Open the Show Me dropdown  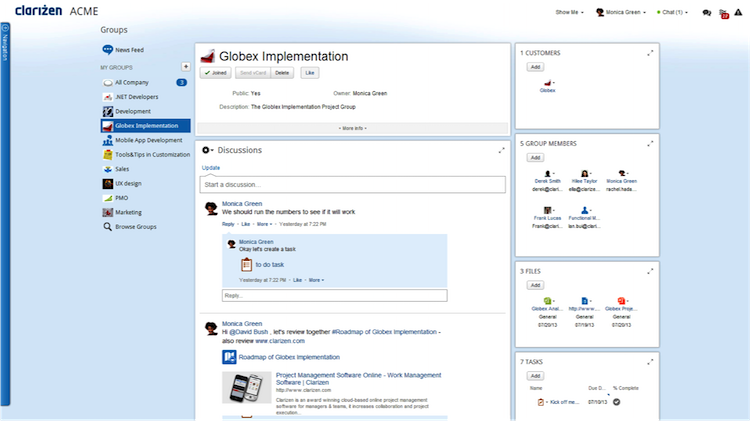(569, 13)
